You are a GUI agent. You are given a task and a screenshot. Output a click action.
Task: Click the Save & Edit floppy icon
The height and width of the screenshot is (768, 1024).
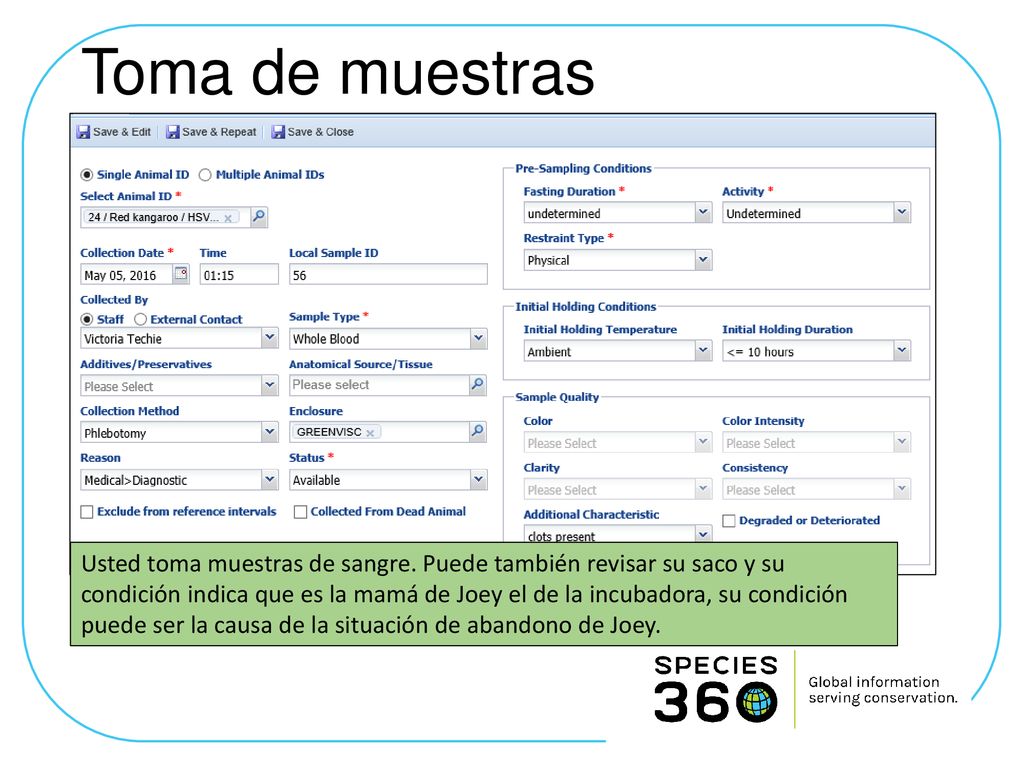click(84, 132)
